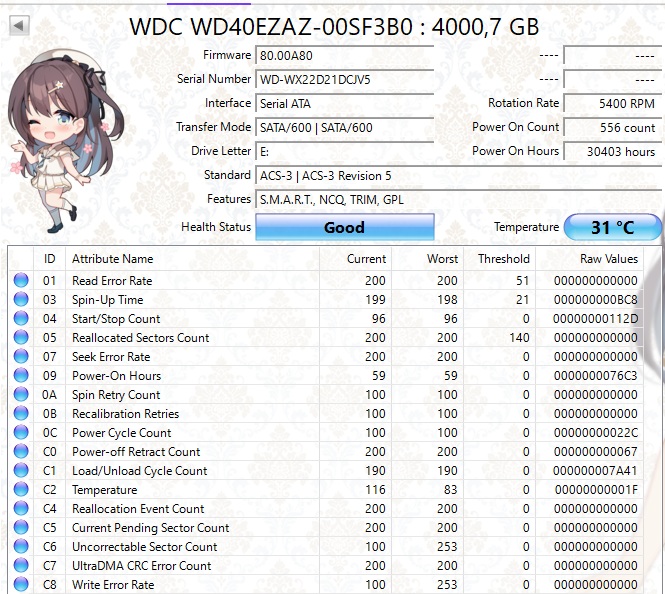
Task: Select the Serial Number field WD-WX22D21DCJV5
Action: tap(344, 80)
